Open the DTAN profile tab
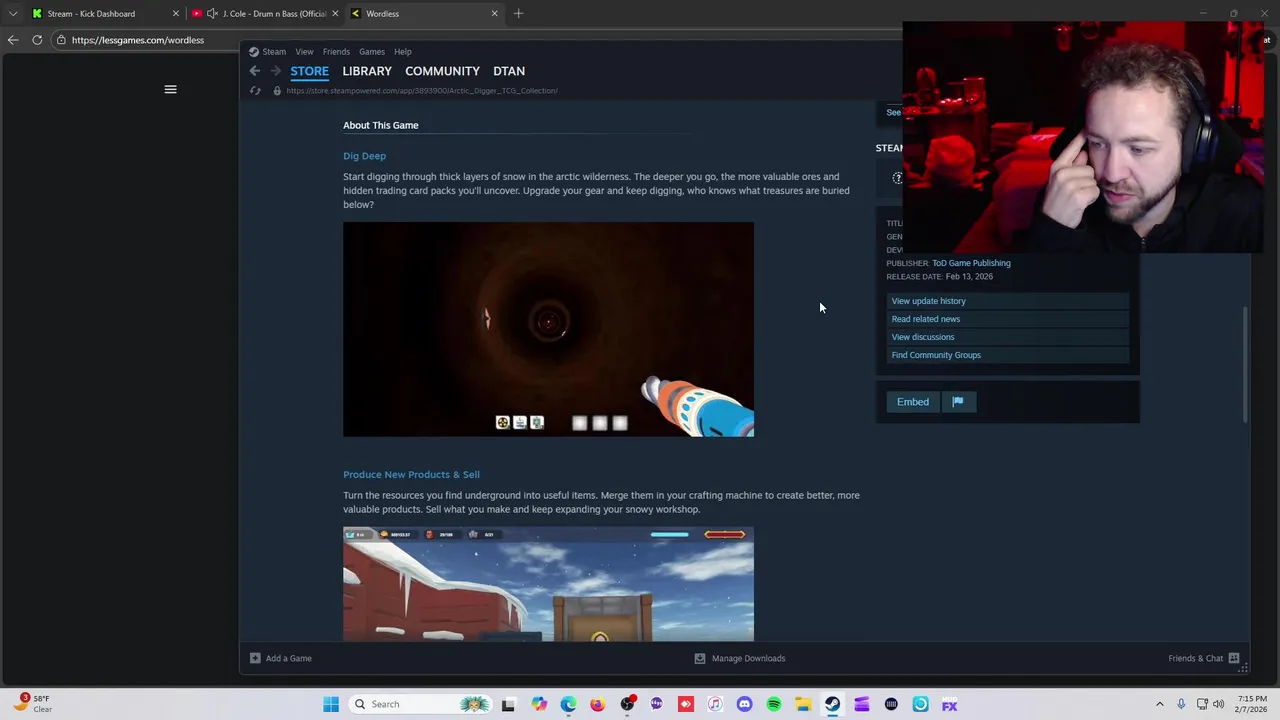This screenshot has height=720, width=1280. (509, 71)
